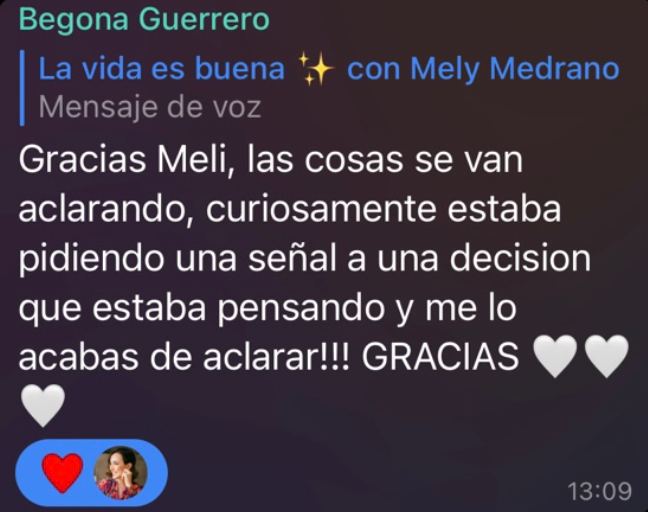Click the 13:09 message timestamp
Screen dimensions: 648x512
[x=600, y=491]
